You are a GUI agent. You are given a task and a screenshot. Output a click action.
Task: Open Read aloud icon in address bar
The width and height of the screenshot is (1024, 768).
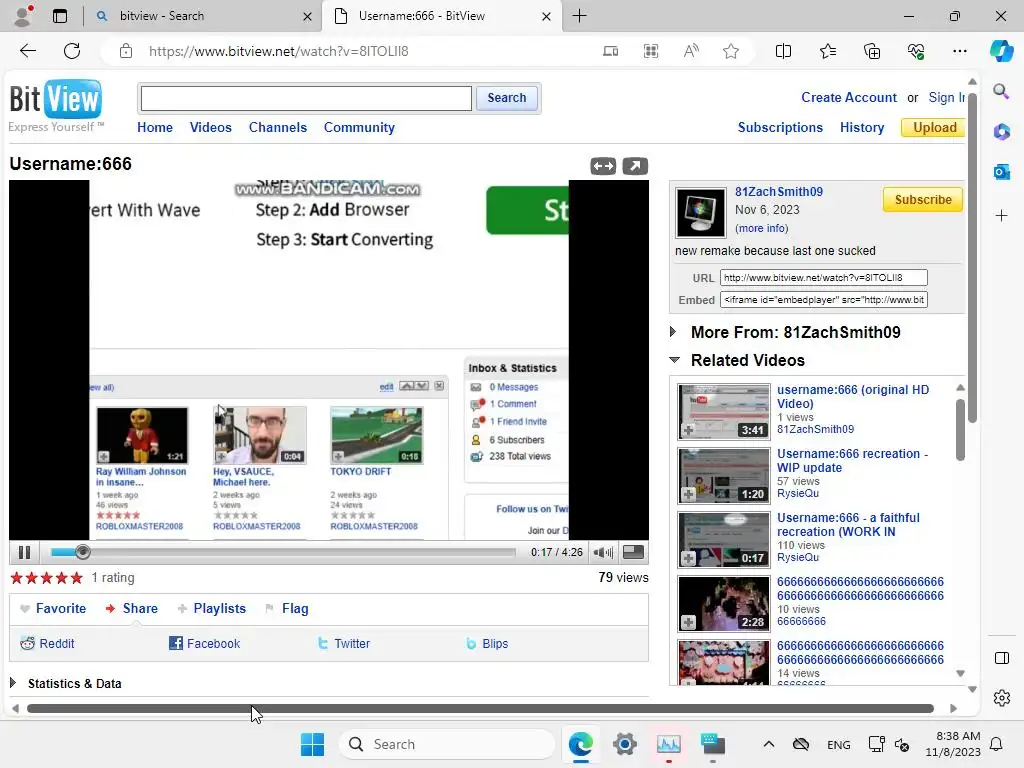[x=691, y=51]
